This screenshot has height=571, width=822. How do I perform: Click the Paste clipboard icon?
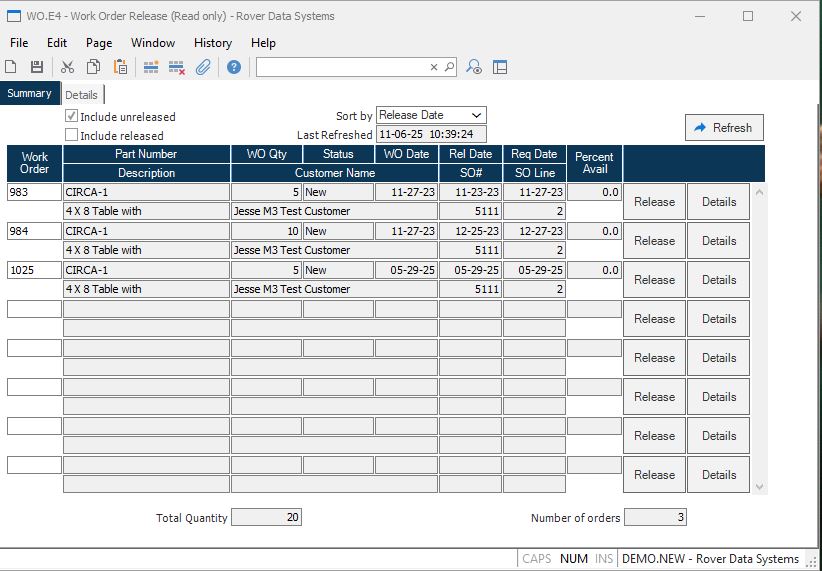pyautogui.click(x=121, y=67)
